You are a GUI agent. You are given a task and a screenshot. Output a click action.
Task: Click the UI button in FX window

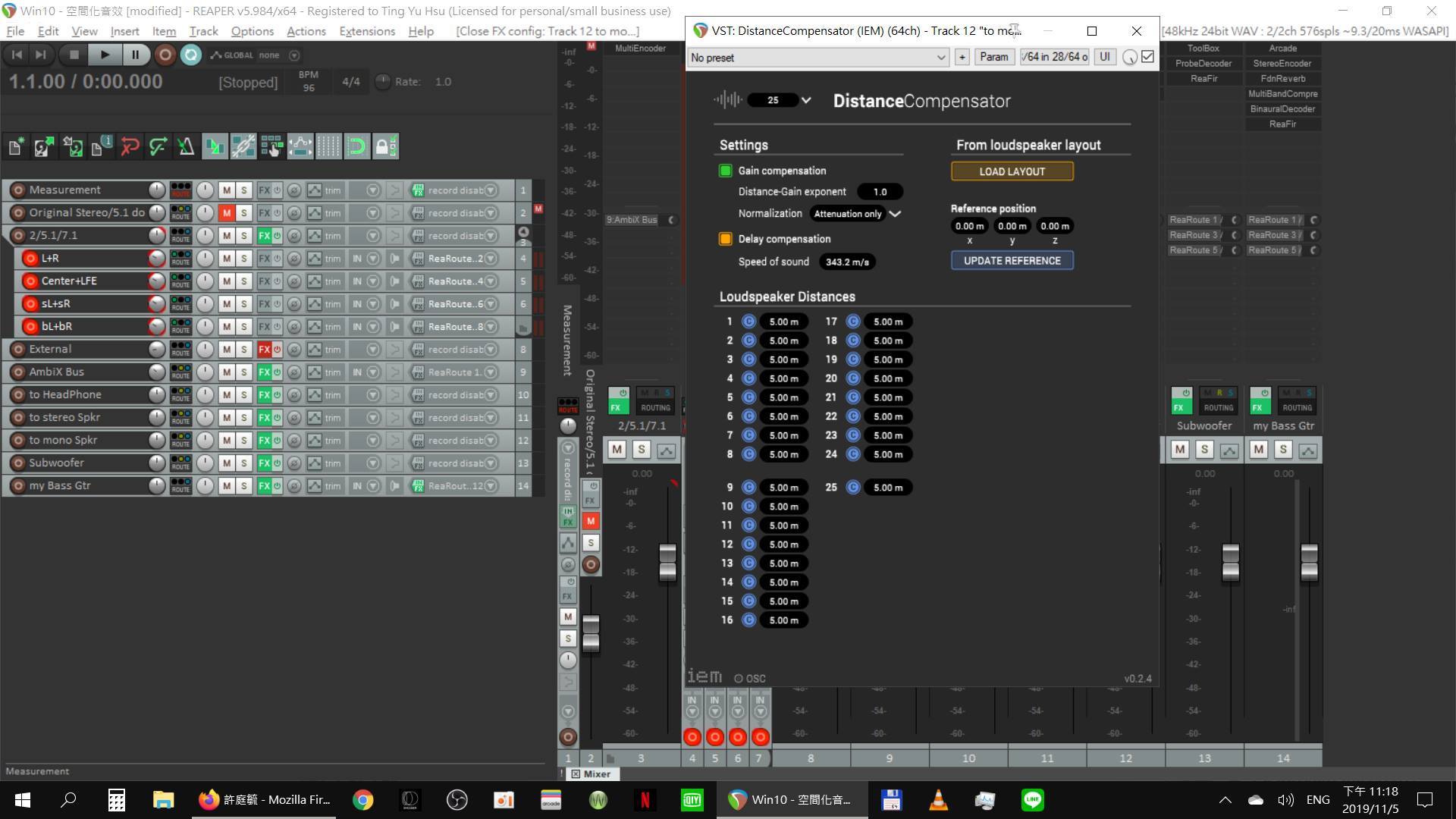coord(1105,57)
